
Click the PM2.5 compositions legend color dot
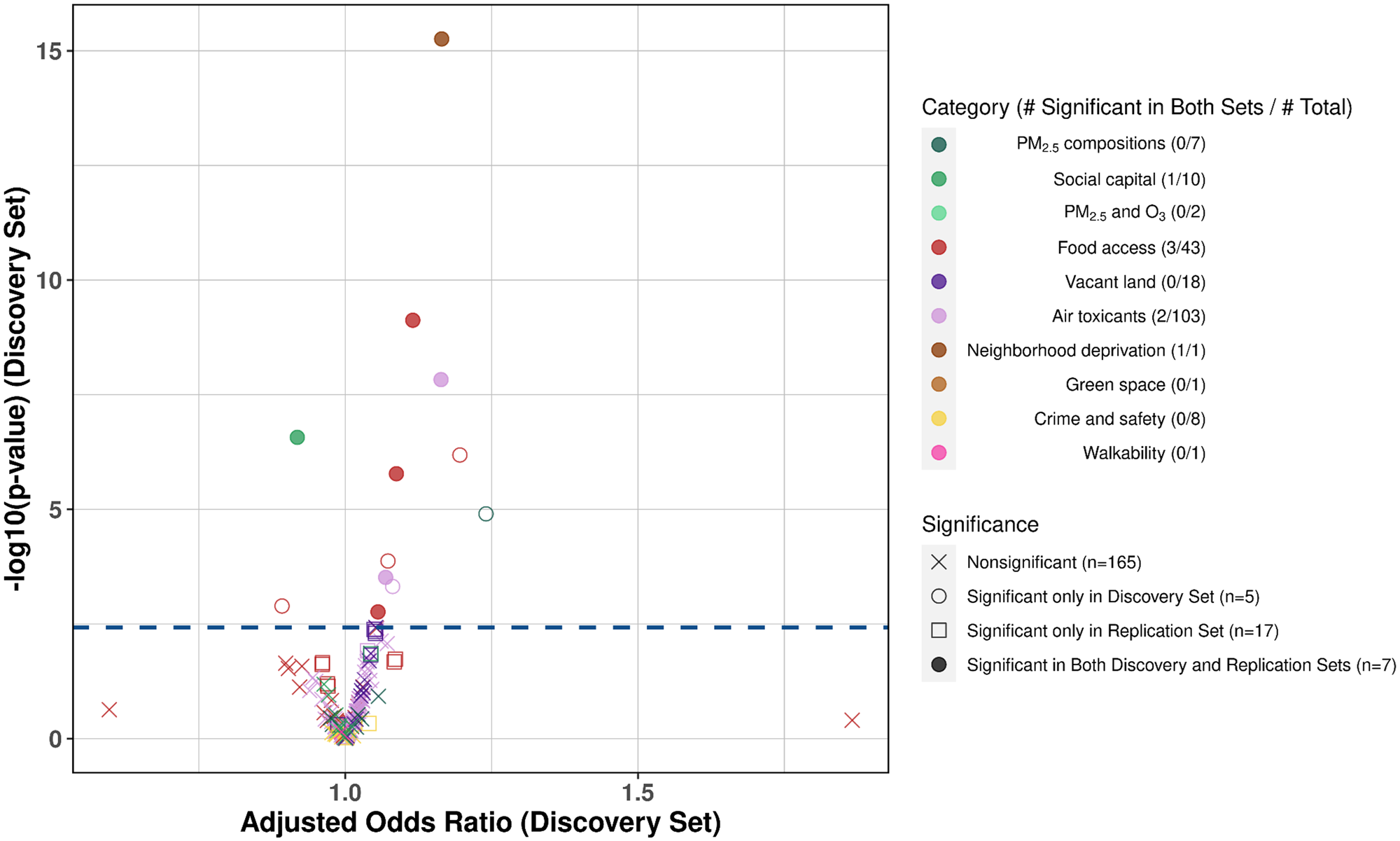point(939,145)
